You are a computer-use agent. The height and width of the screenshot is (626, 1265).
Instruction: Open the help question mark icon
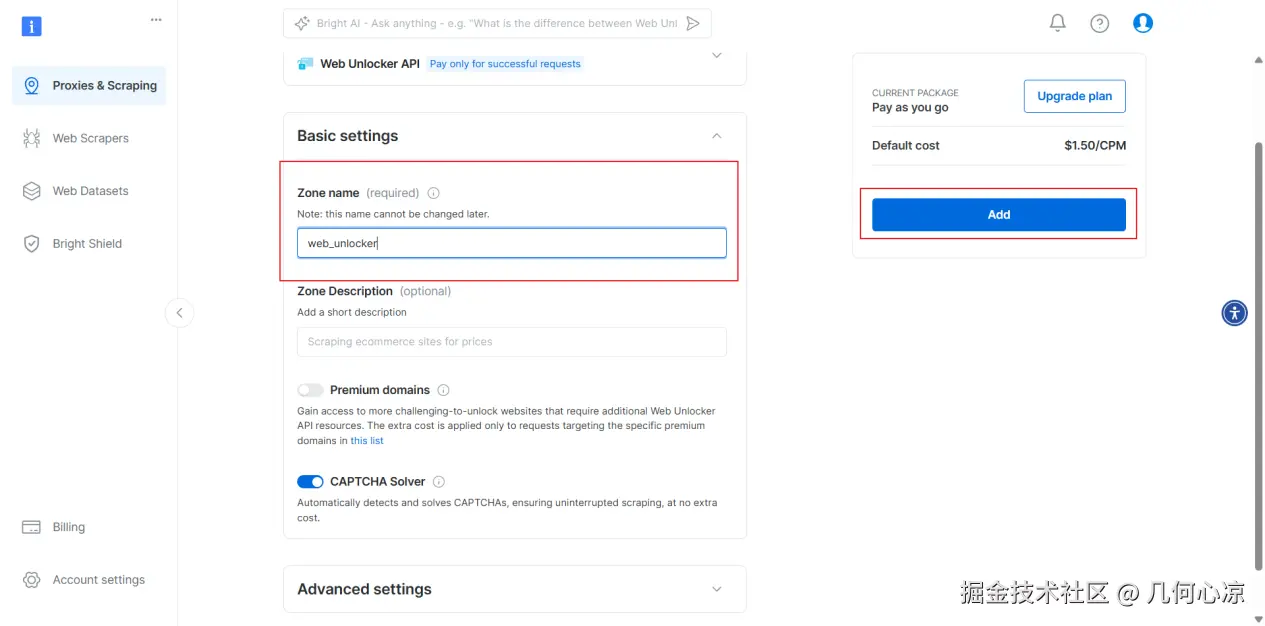pos(1099,23)
